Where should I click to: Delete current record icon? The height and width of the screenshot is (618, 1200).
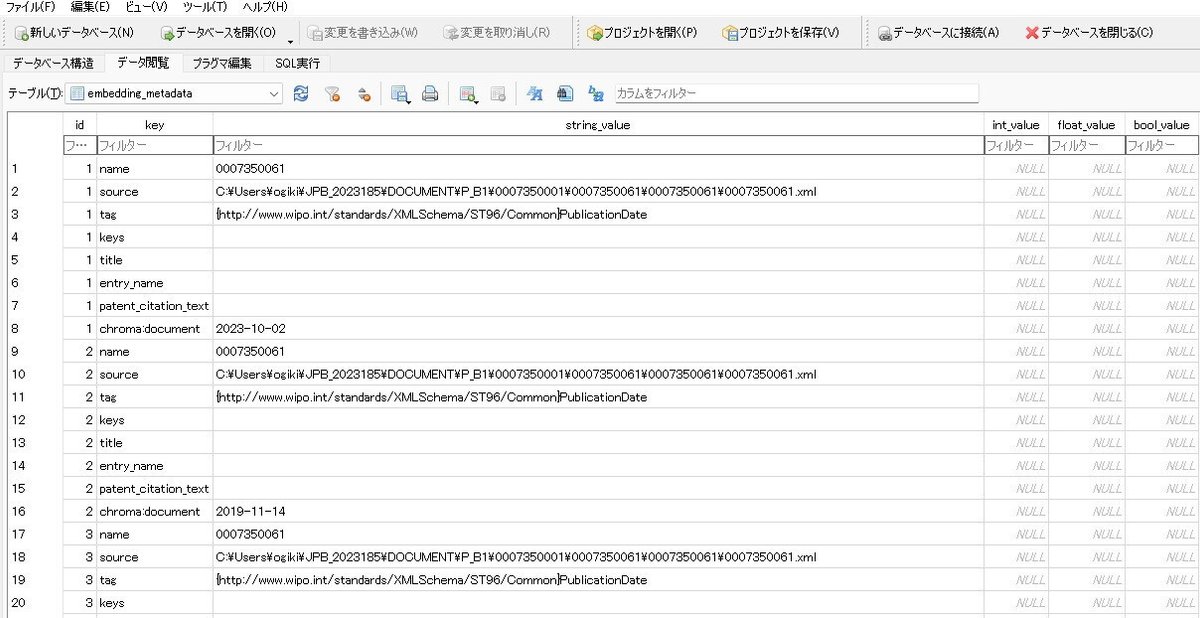(498, 93)
